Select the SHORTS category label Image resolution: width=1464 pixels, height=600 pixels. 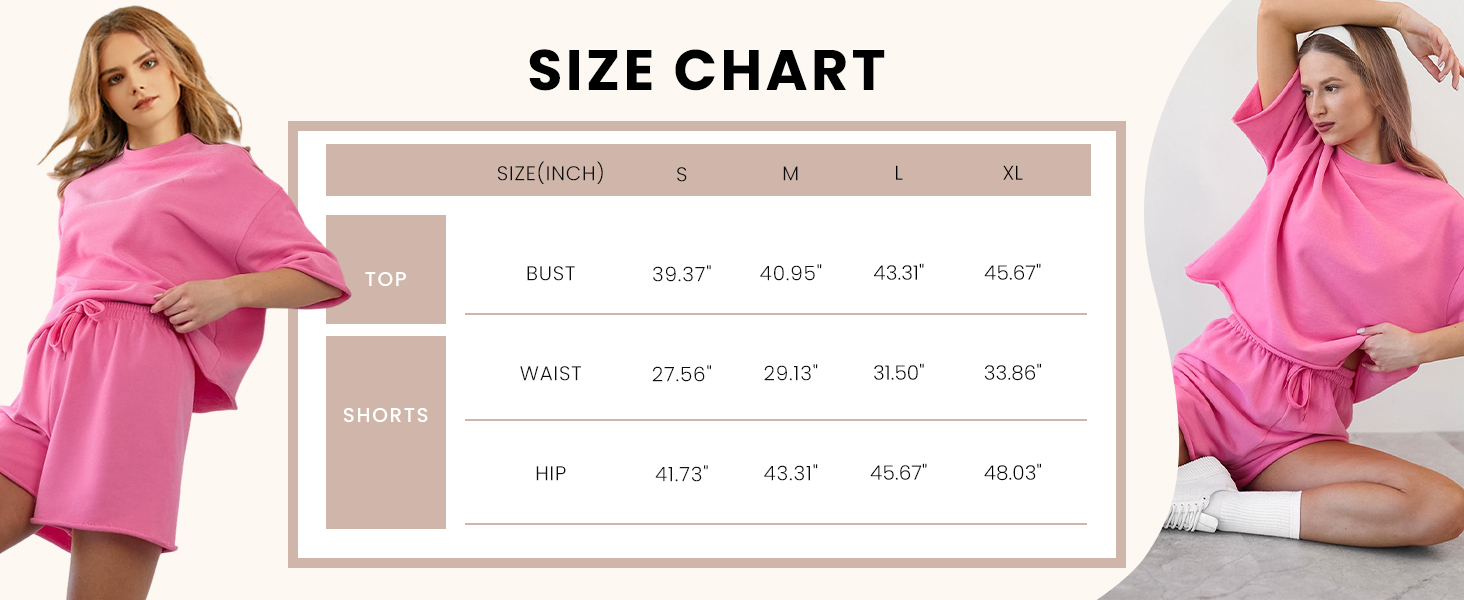point(386,415)
